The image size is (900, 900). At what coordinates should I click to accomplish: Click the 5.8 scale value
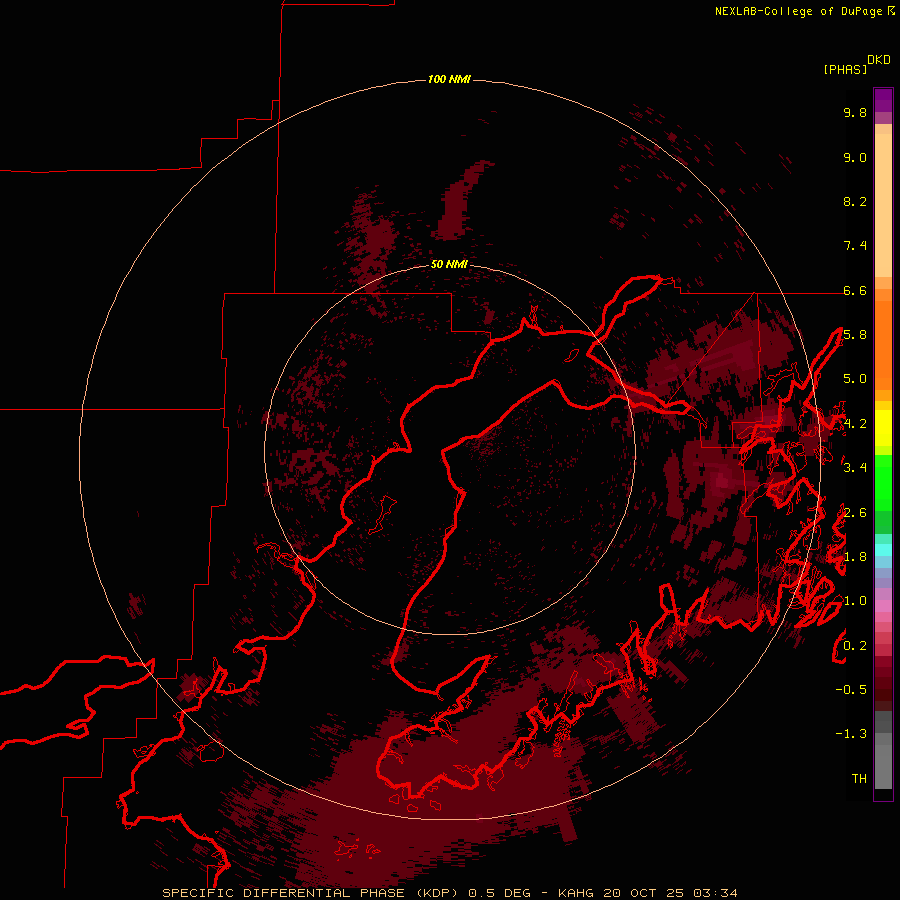pyautogui.click(x=855, y=335)
